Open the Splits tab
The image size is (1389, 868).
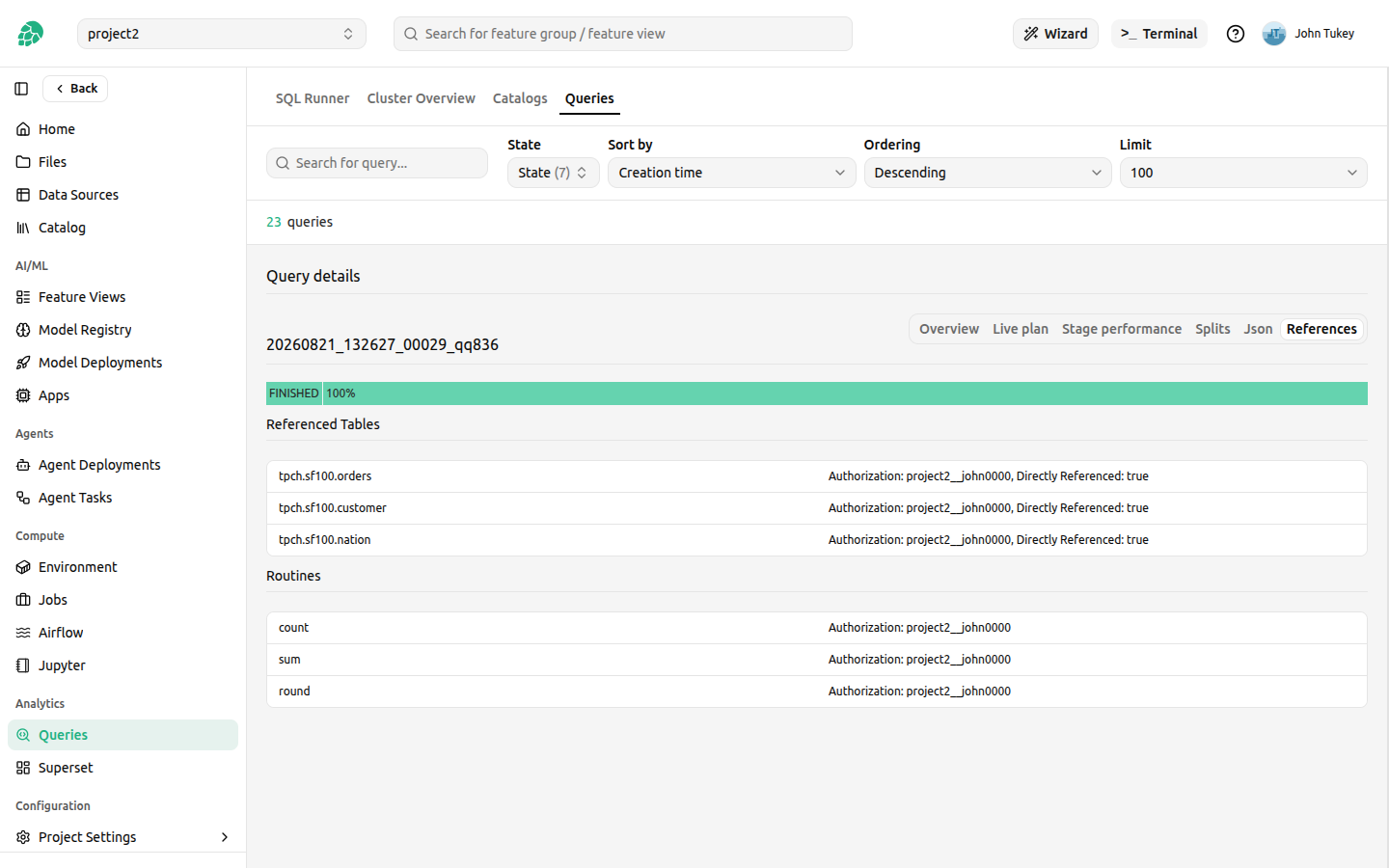tap(1212, 329)
